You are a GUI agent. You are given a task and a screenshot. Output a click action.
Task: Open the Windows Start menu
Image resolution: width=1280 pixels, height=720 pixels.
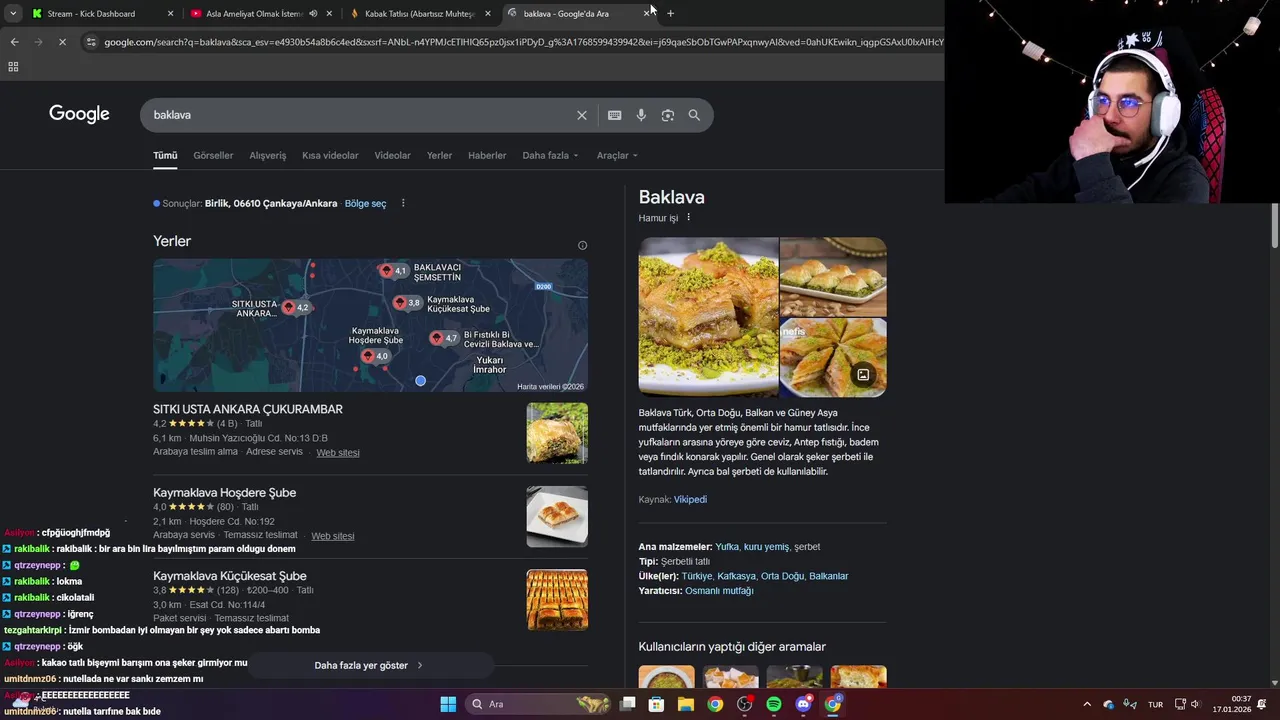[x=448, y=704]
